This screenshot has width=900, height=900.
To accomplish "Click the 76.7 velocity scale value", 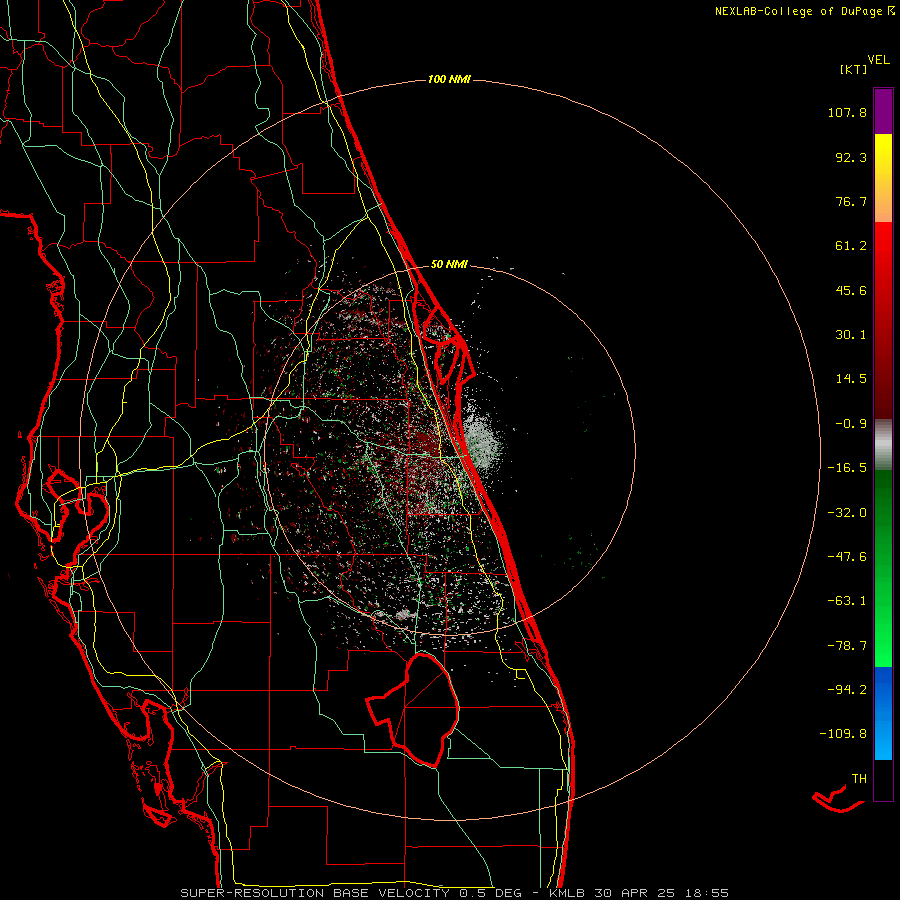I will (x=851, y=201).
